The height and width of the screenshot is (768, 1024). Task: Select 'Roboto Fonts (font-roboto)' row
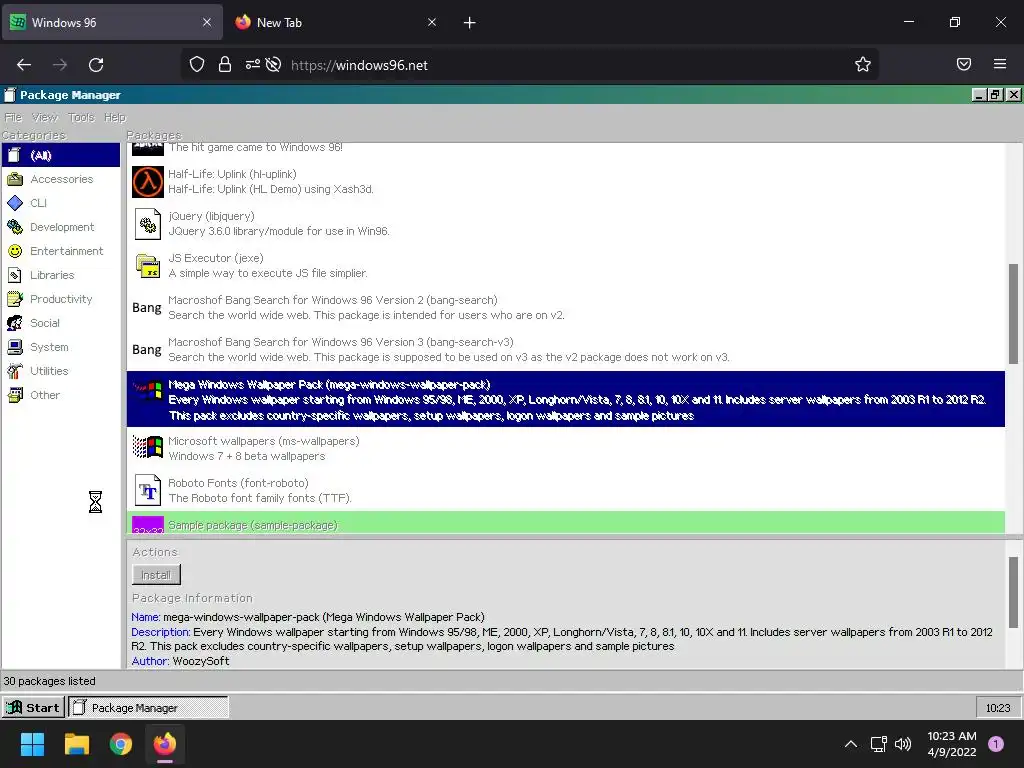566,490
